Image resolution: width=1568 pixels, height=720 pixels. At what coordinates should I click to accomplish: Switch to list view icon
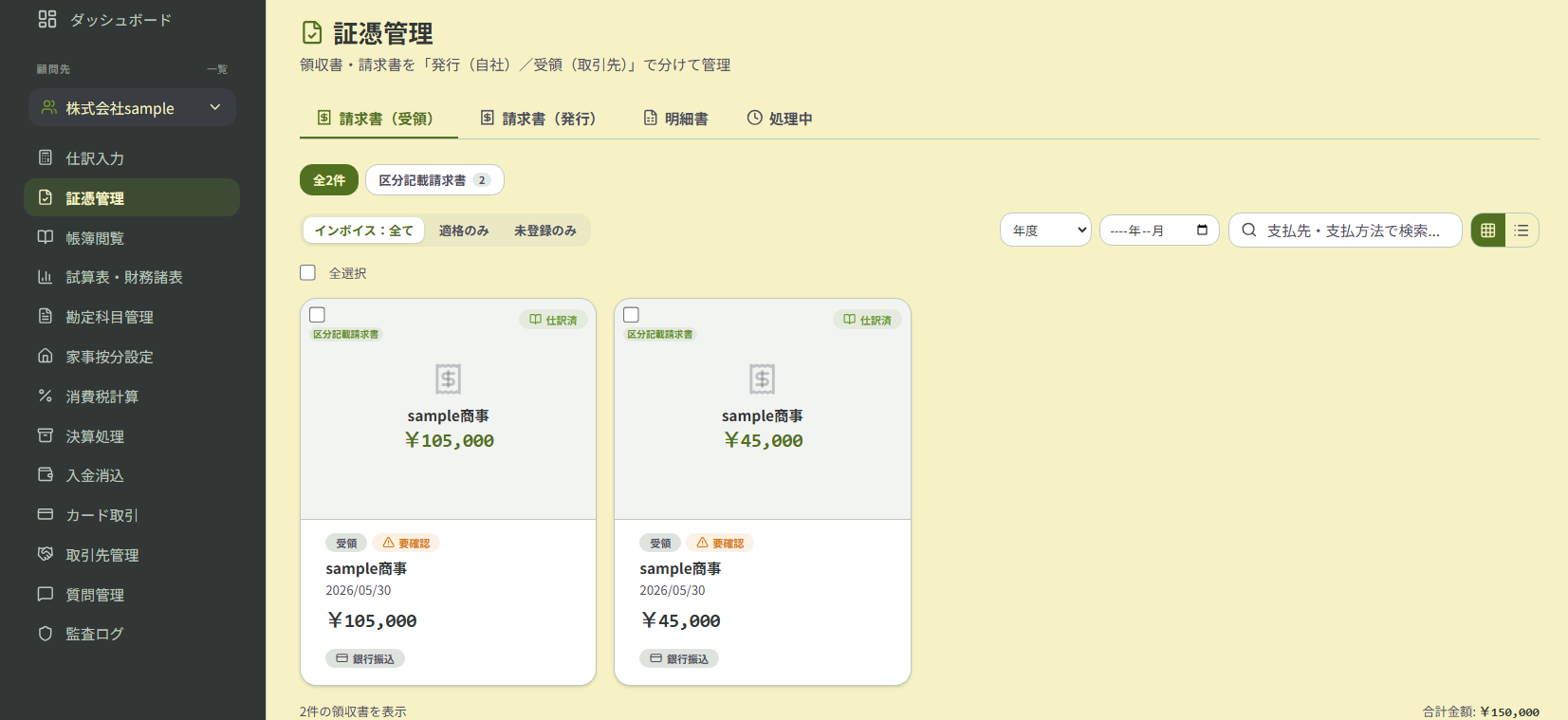coord(1522,230)
